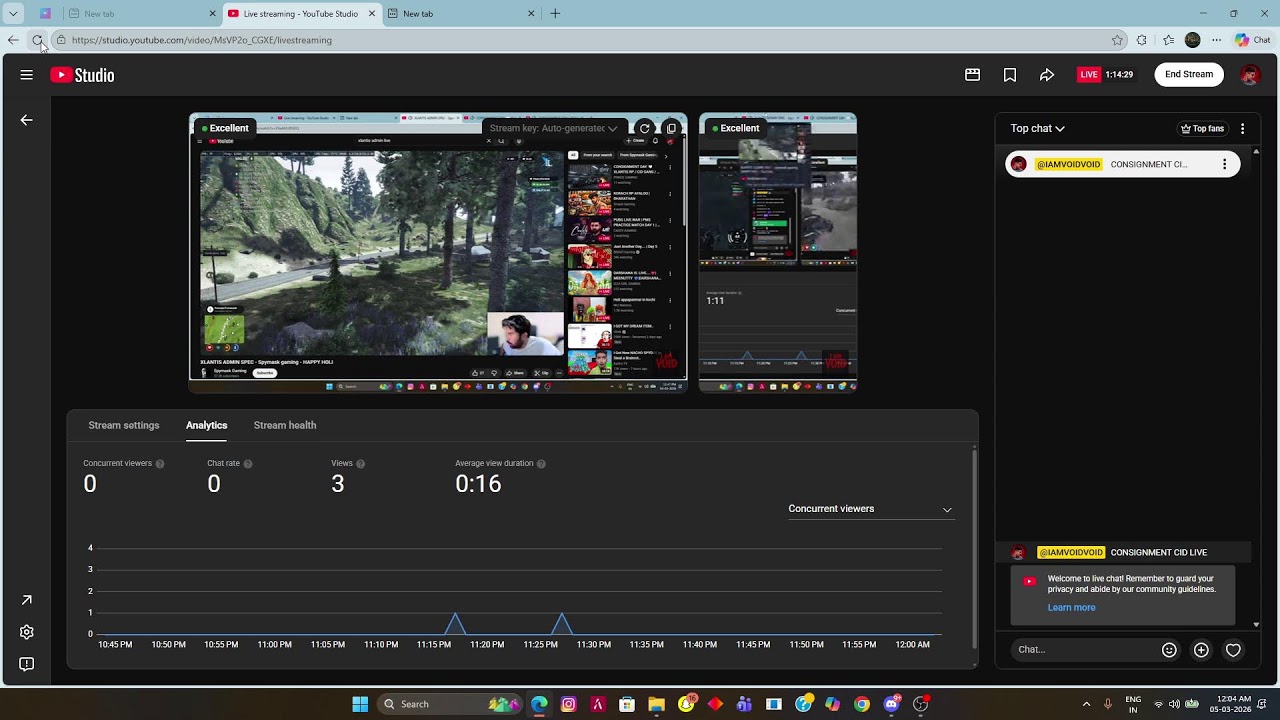The width and height of the screenshot is (1280, 720).
Task: Open browser extensions puzzle icon
Action: (x=1142, y=40)
